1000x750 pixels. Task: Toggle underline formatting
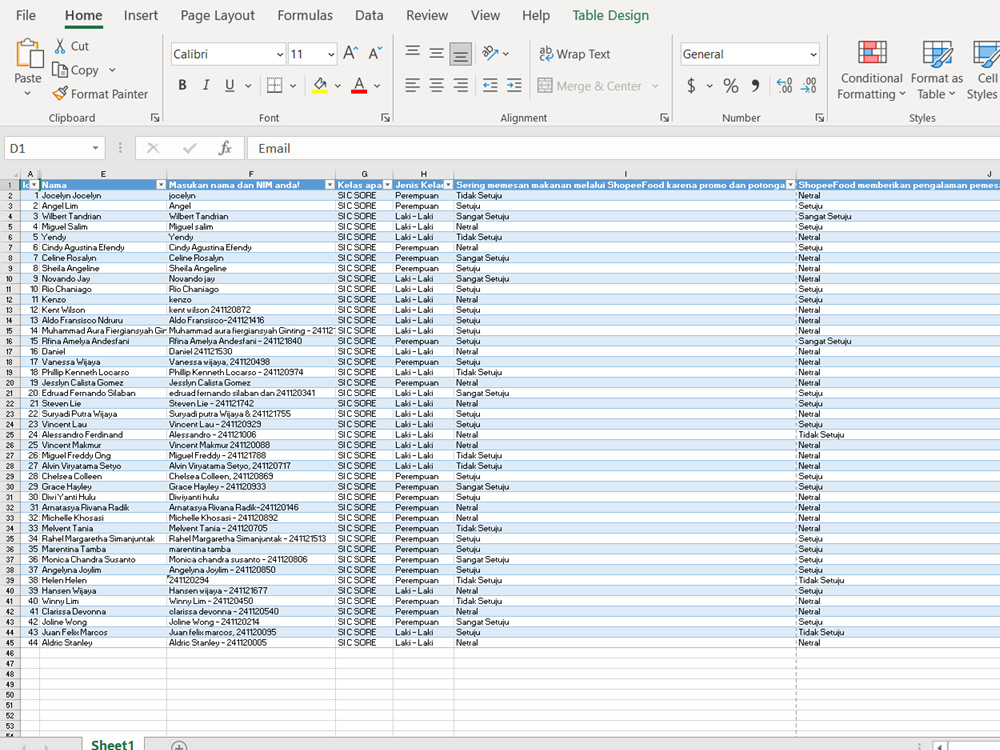tap(230, 85)
